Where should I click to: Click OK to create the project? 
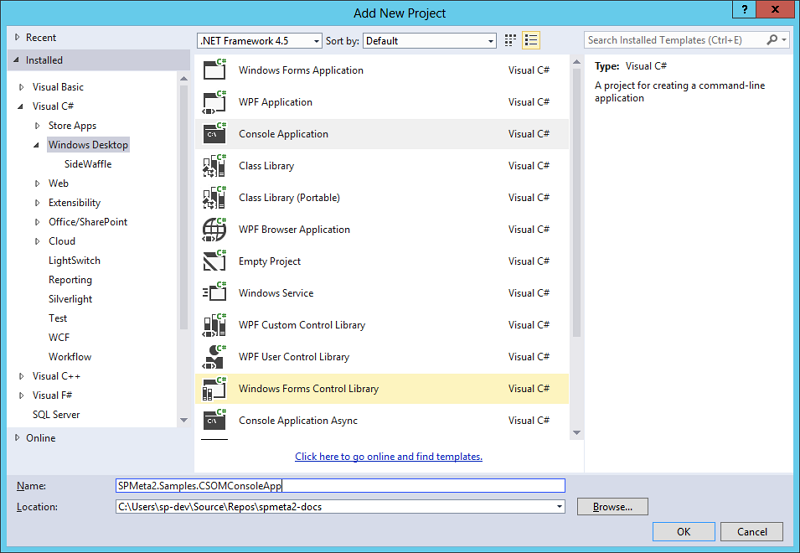tap(684, 532)
